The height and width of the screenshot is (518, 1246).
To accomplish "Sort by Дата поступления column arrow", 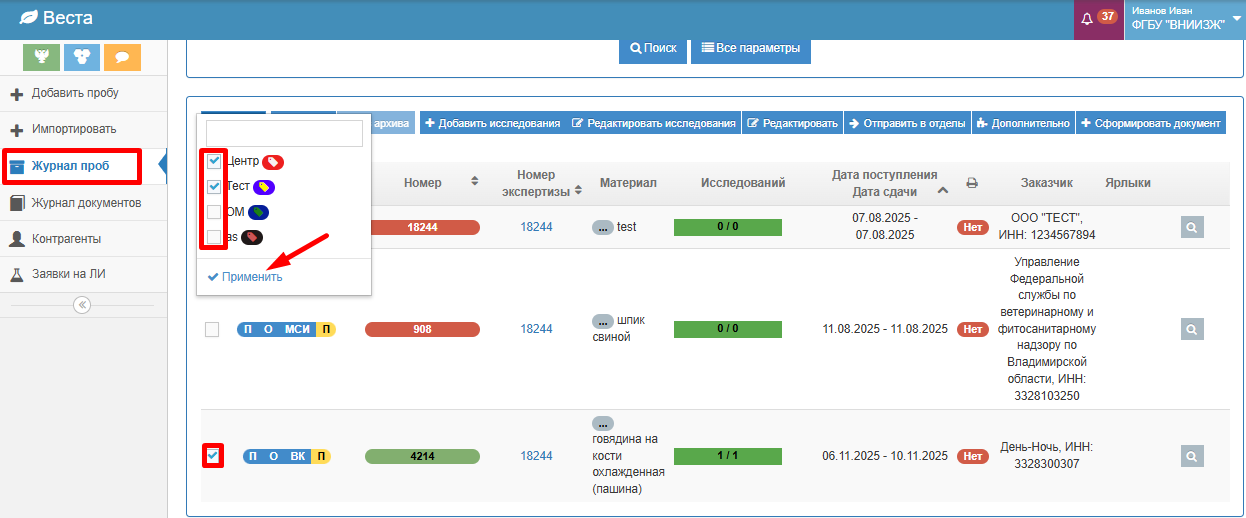I will [943, 190].
